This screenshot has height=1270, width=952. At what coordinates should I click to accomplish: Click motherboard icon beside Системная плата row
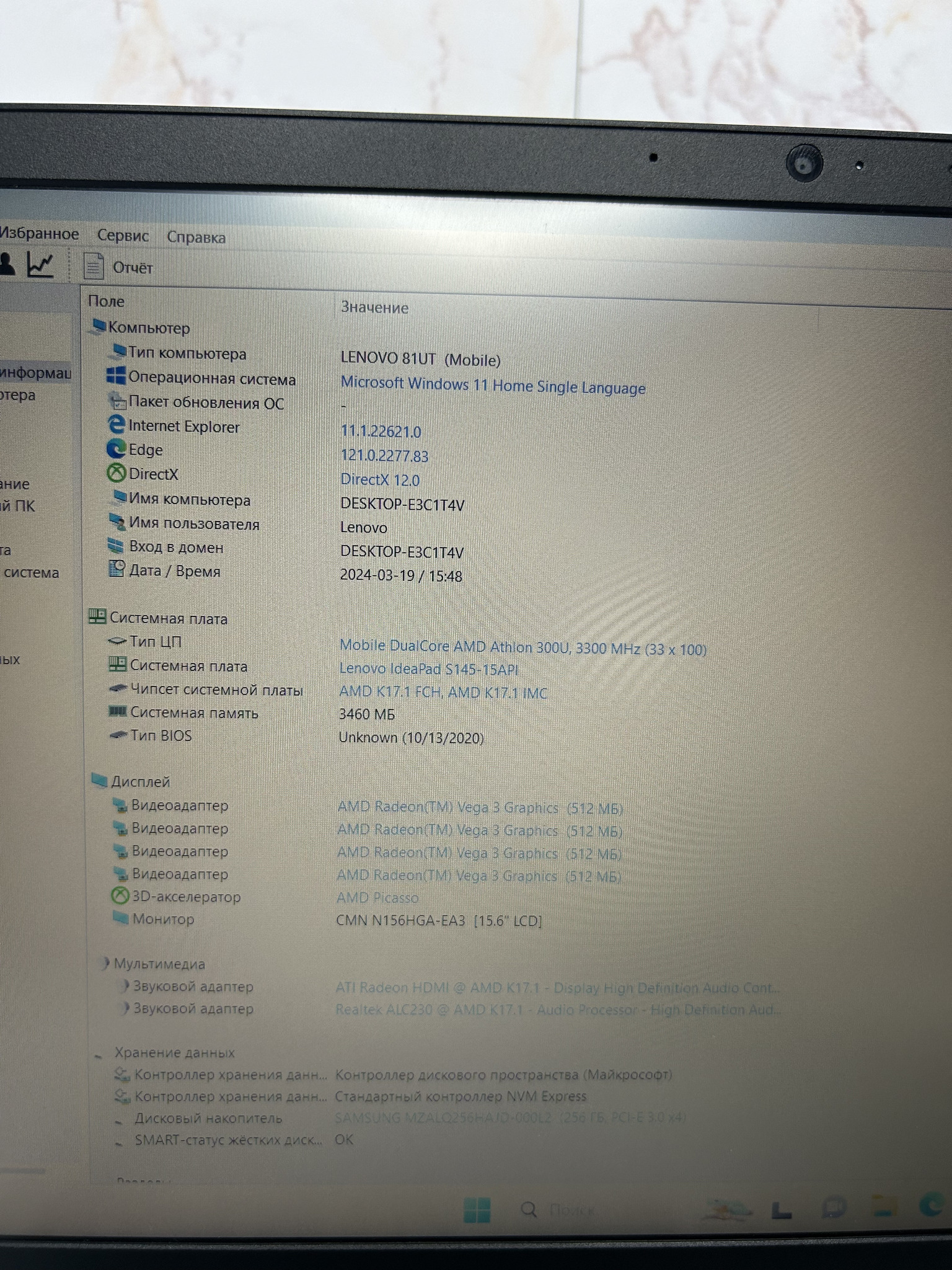(117, 665)
